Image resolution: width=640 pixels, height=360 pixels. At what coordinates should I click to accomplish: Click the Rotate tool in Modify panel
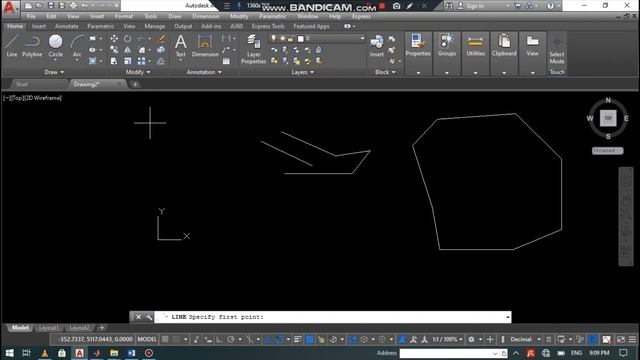coord(128,38)
